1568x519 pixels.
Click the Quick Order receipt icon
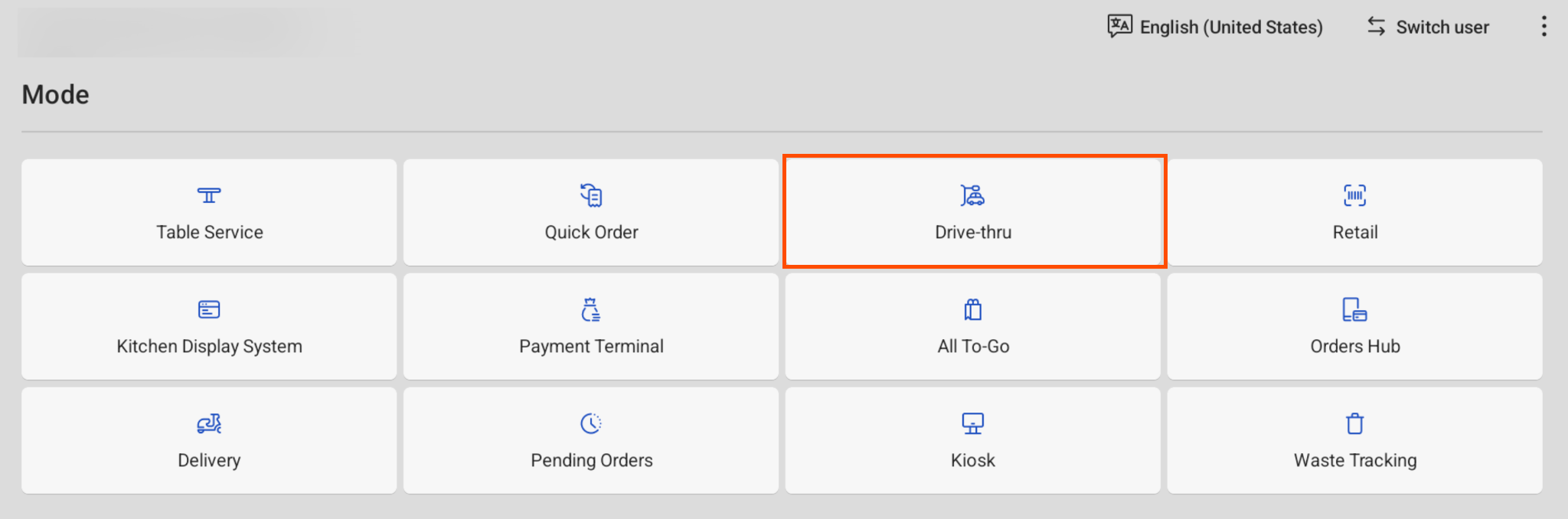(591, 195)
